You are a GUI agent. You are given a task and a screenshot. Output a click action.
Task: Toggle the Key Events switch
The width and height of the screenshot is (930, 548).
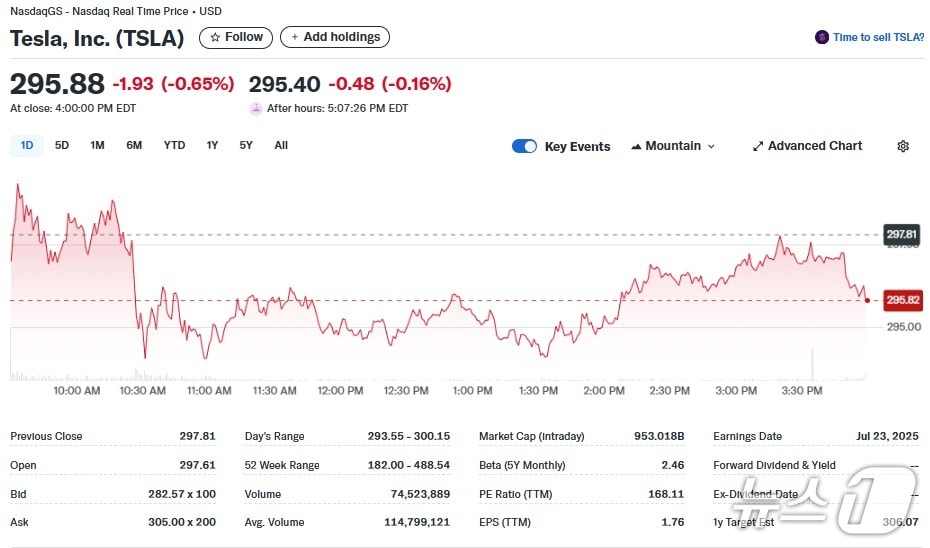[524, 146]
